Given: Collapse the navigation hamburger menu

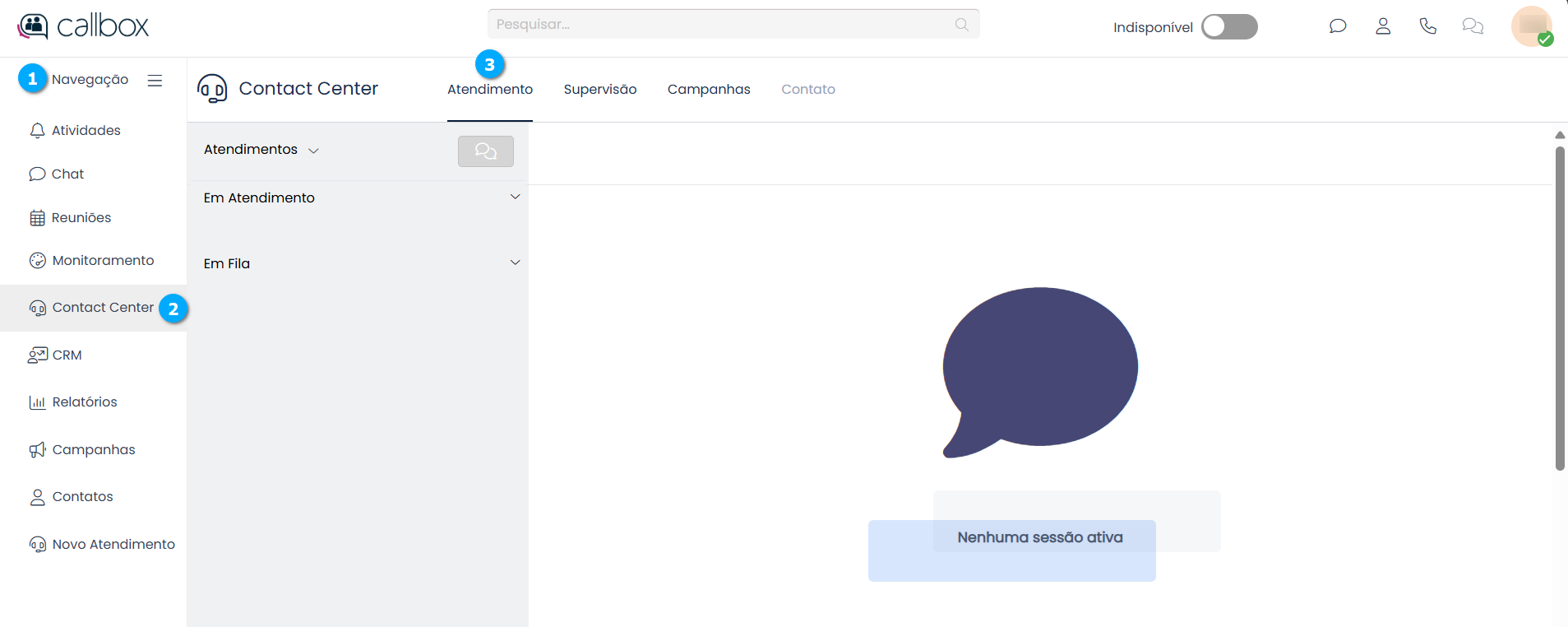Looking at the screenshot, I should point(155,80).
